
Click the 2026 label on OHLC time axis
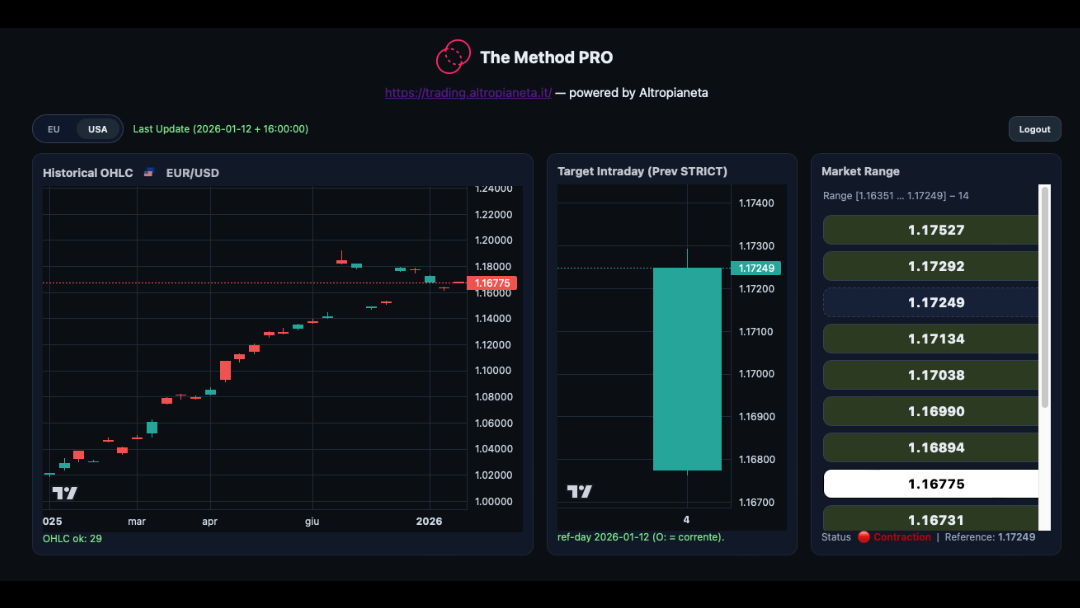click(429, 521)
